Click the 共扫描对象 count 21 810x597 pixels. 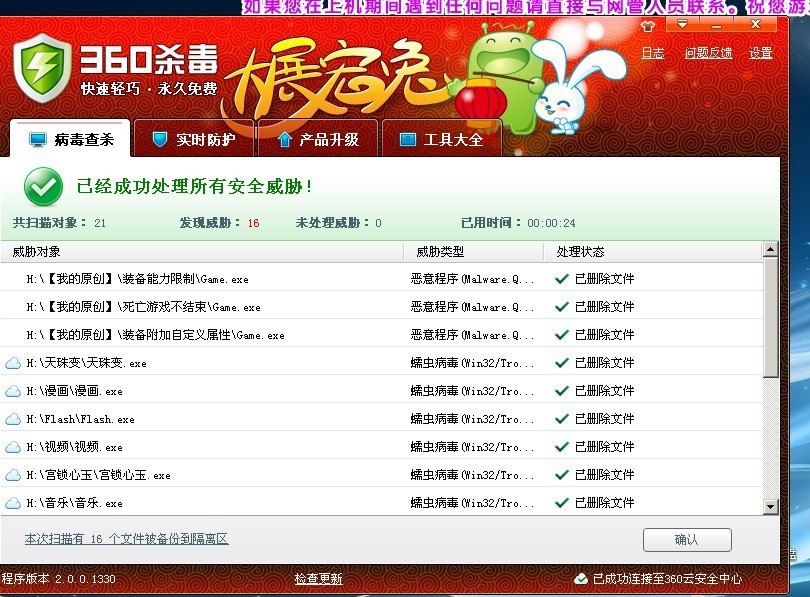click(x=100, y=223)
